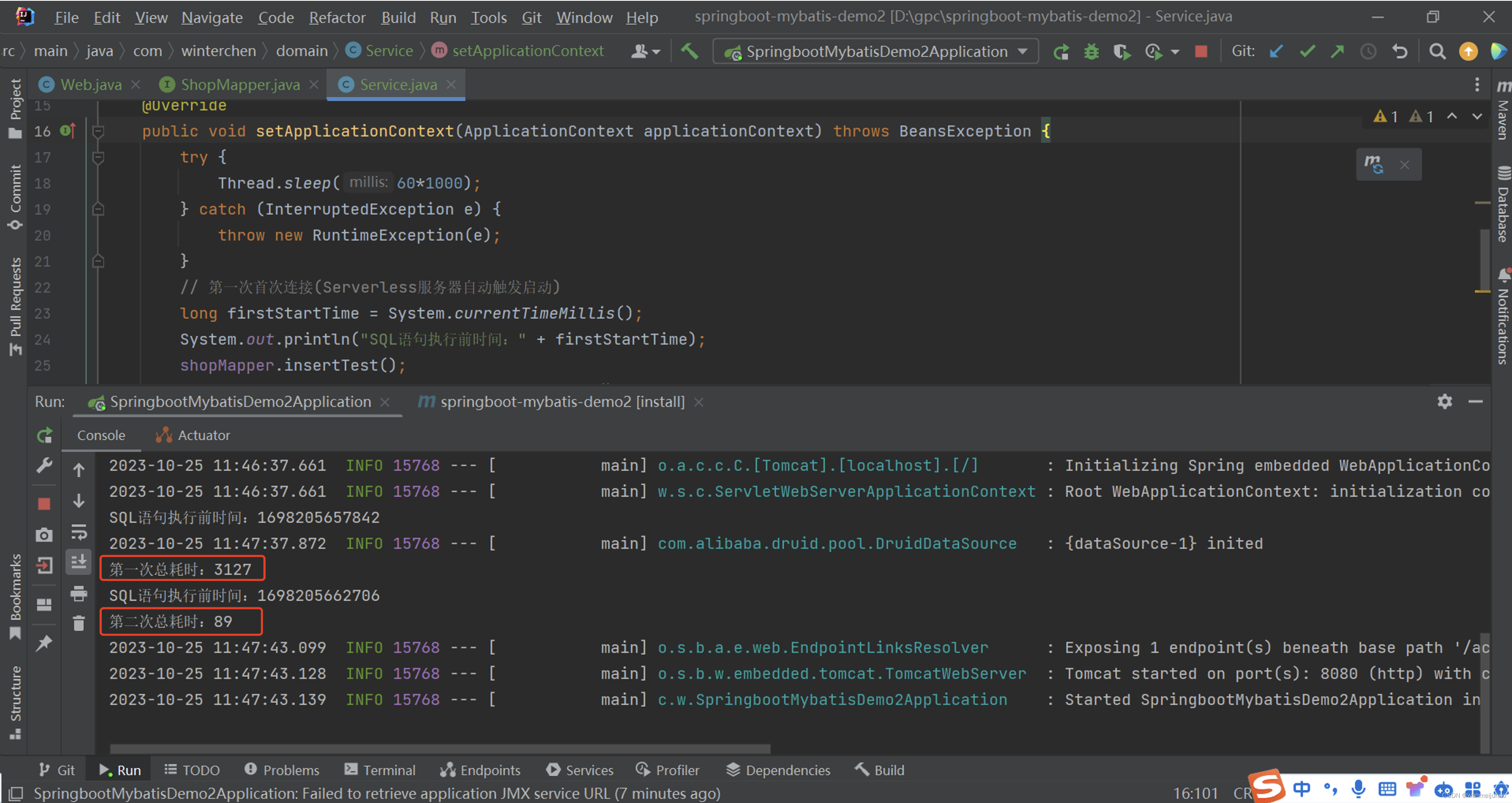Open the Run panel settings gear

(1445, 402)
